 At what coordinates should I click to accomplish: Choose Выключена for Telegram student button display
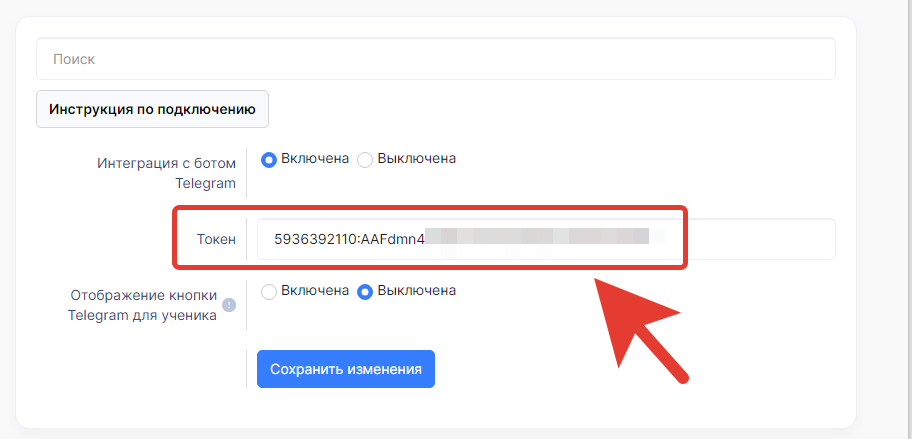pyautogui.click(x=365, y=292)
